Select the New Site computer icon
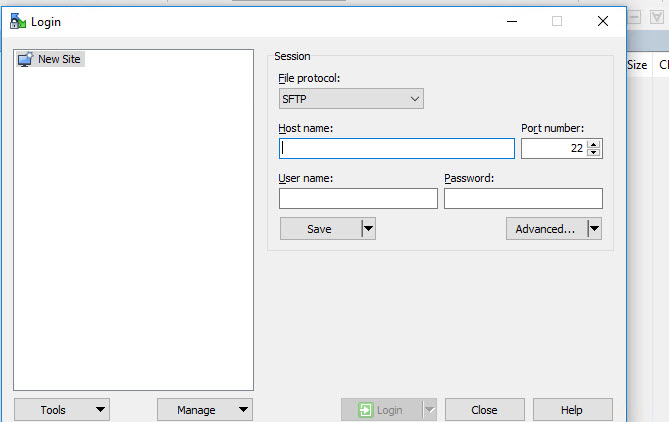 click(x=26, y=59)
